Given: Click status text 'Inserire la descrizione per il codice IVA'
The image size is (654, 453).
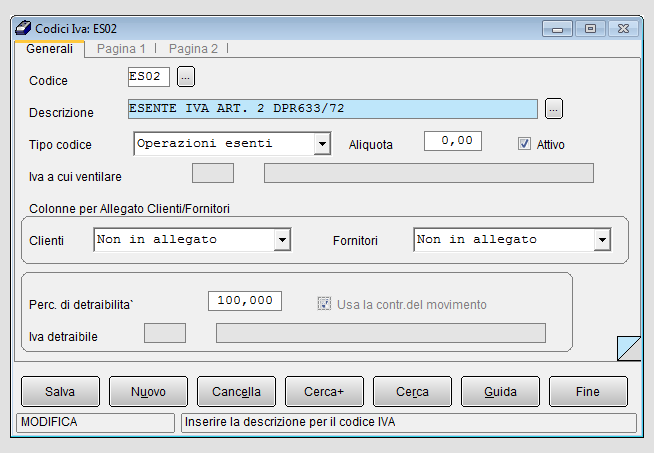Looking at the screenshot, I should (290, 422).
